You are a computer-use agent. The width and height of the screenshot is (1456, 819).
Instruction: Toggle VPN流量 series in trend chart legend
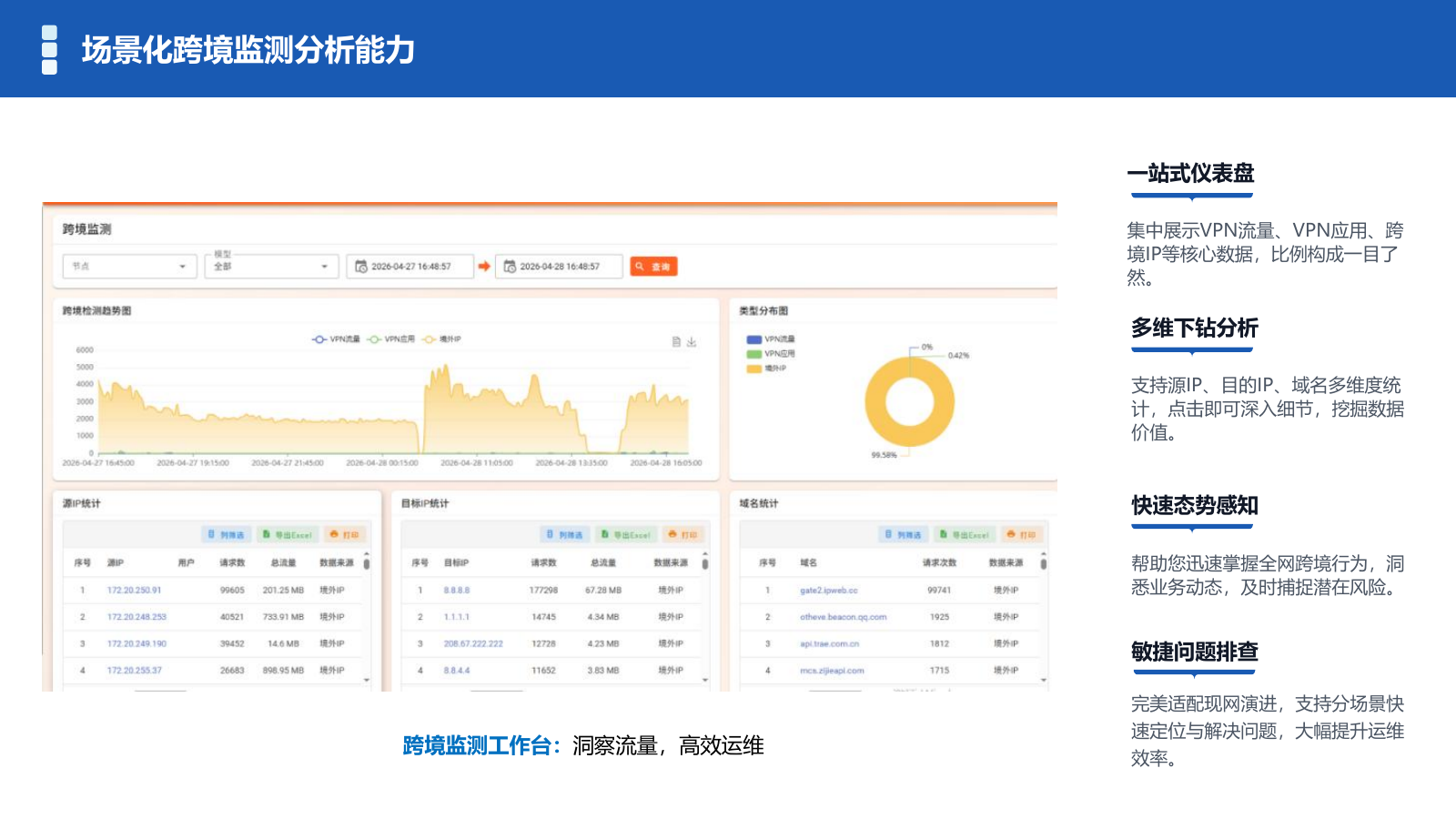coord(336,339)
